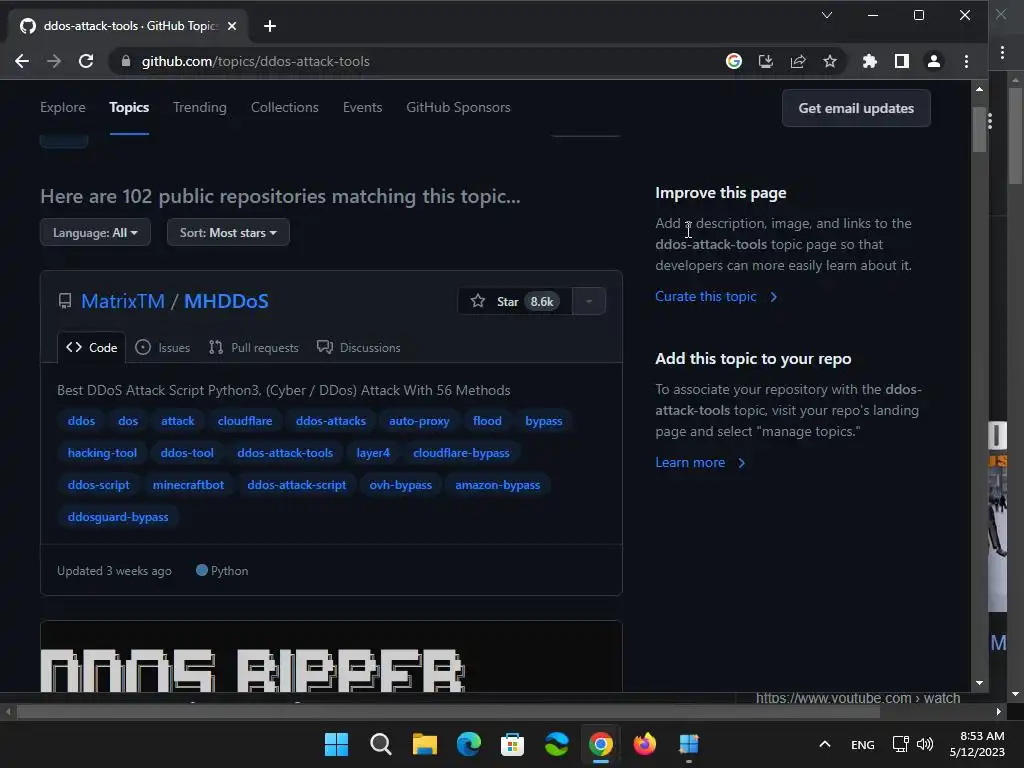Go back to previous page
1024x768 pixels.
coord(22,61)
